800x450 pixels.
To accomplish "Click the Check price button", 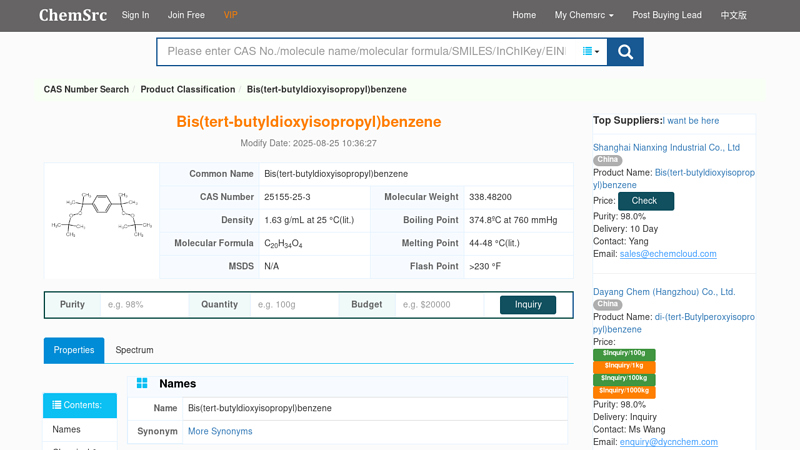I will pyautogui.click(x=646, y=201).
